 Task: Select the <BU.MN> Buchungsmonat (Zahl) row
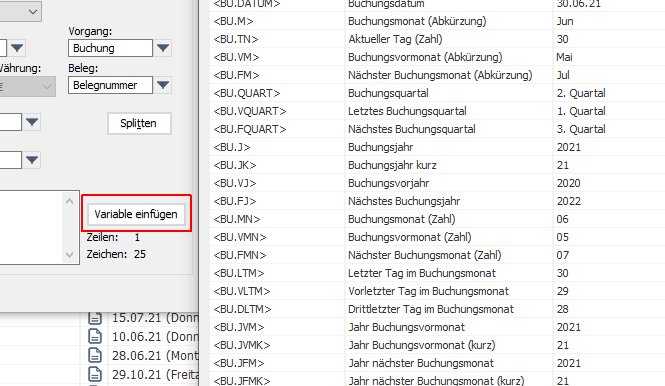tap(437, 219)
